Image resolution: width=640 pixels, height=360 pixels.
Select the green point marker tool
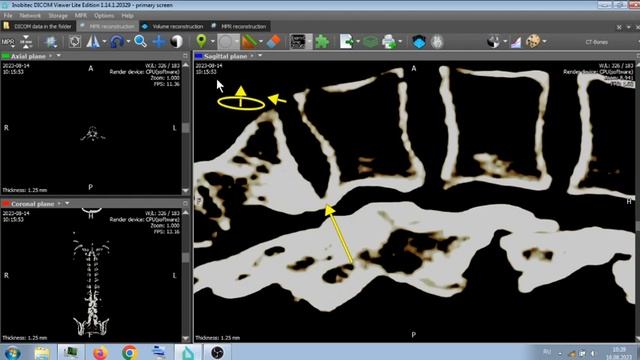pos(201,41)
